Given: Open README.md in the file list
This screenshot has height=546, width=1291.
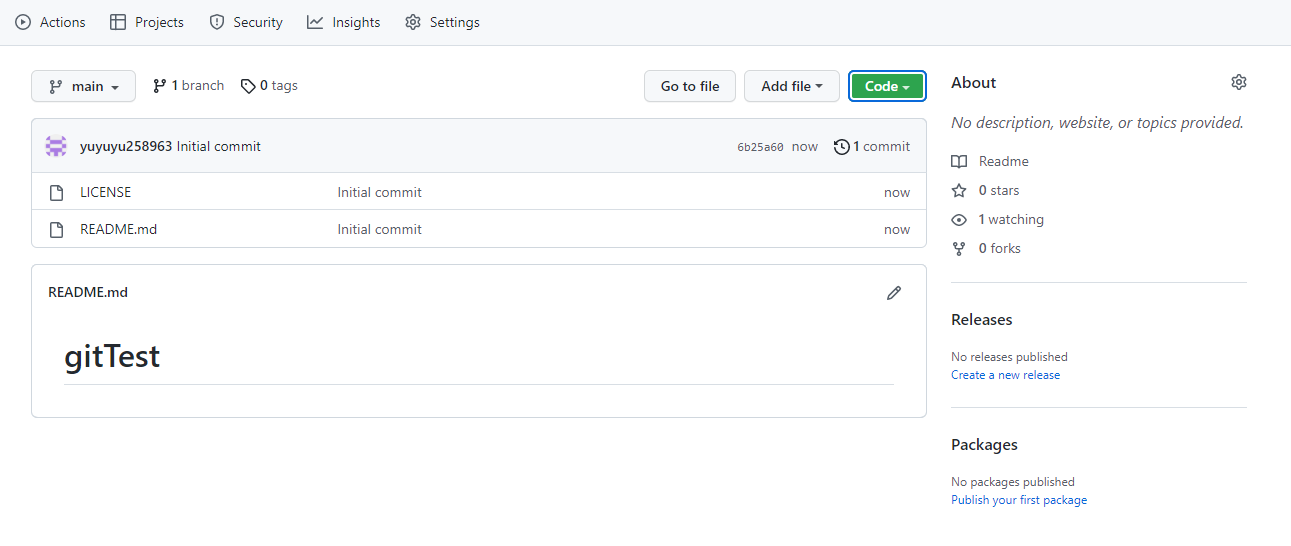Looking at the screenshot, I should tap(118, 229).
